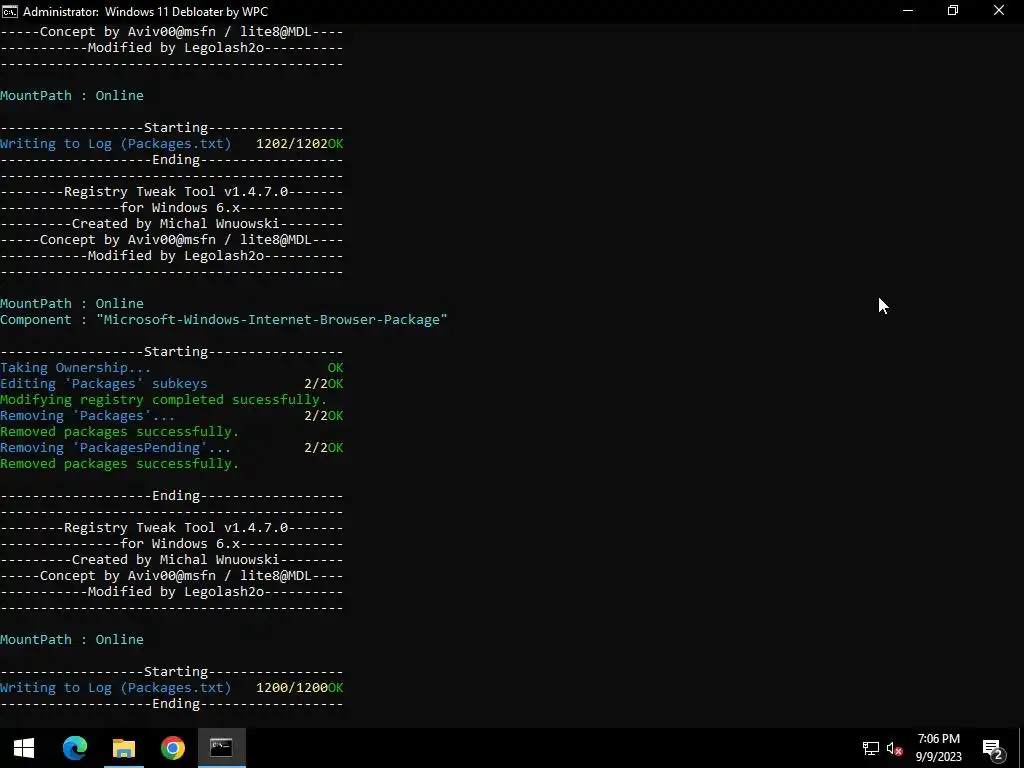Launch Microsoft Edge from taskbar
Image resolution: width=1024 pixels, height=768 pixels.
[74, 748]
